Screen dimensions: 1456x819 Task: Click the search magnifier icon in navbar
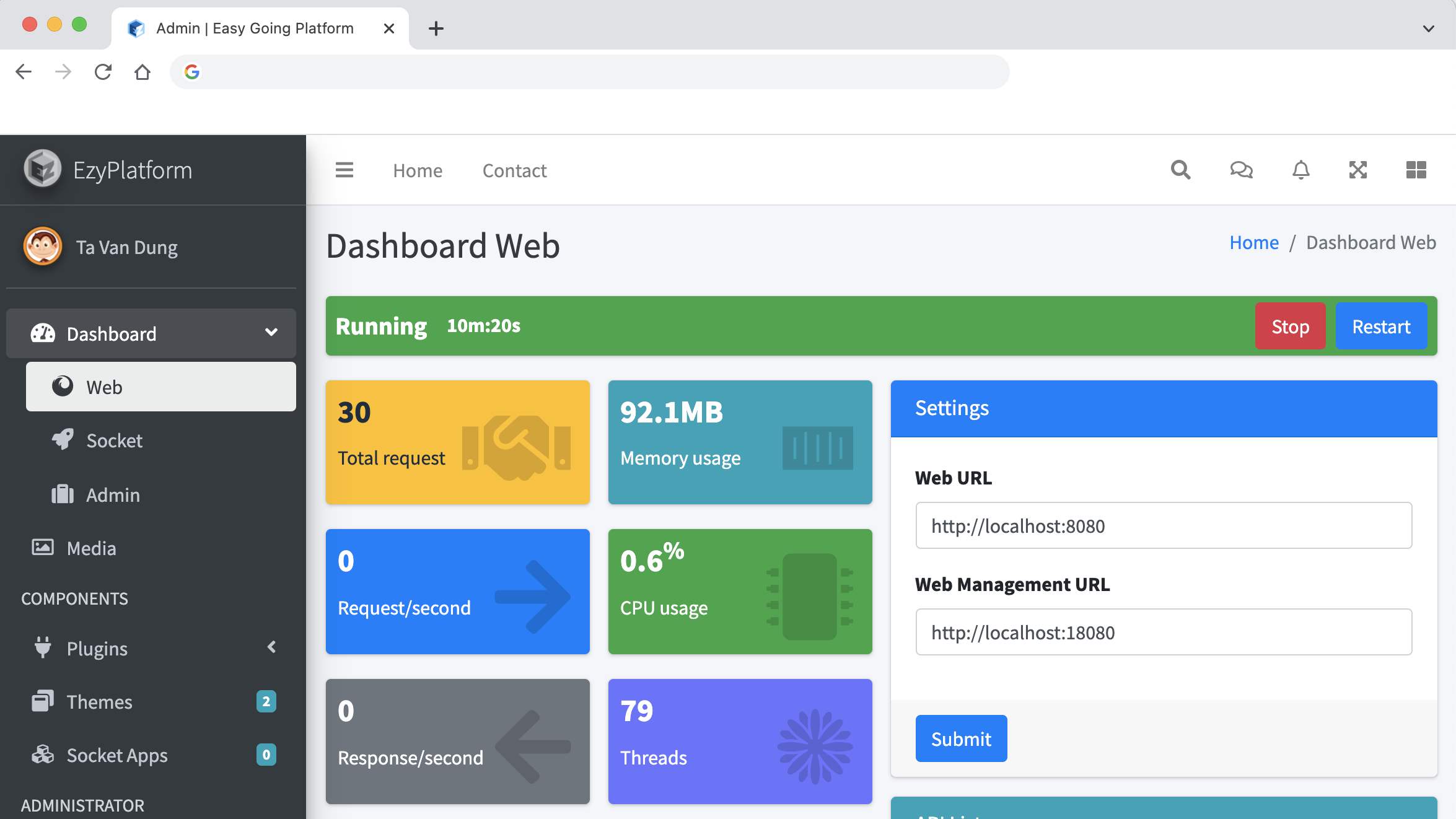click(1180, 170)
